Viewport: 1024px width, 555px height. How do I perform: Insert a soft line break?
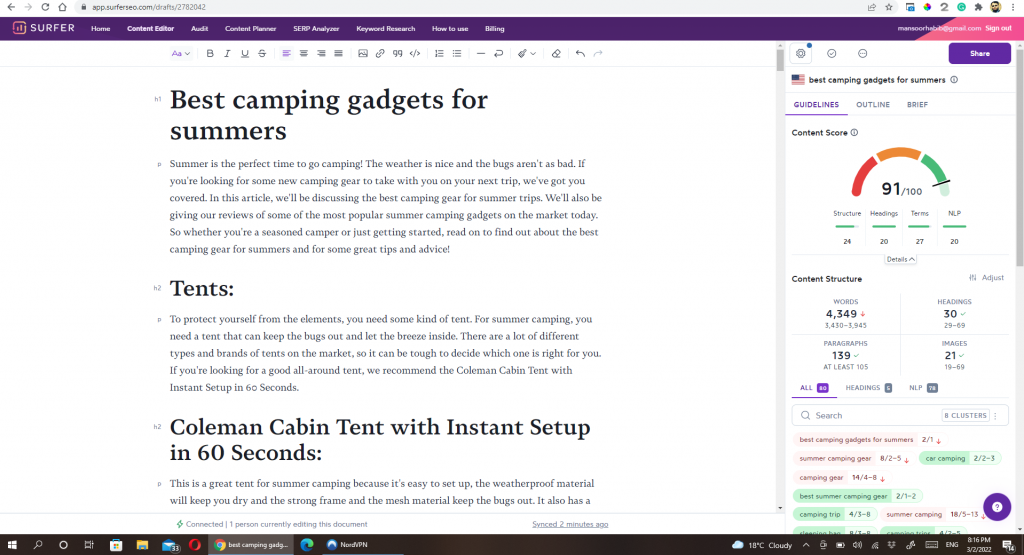[498, 54]
